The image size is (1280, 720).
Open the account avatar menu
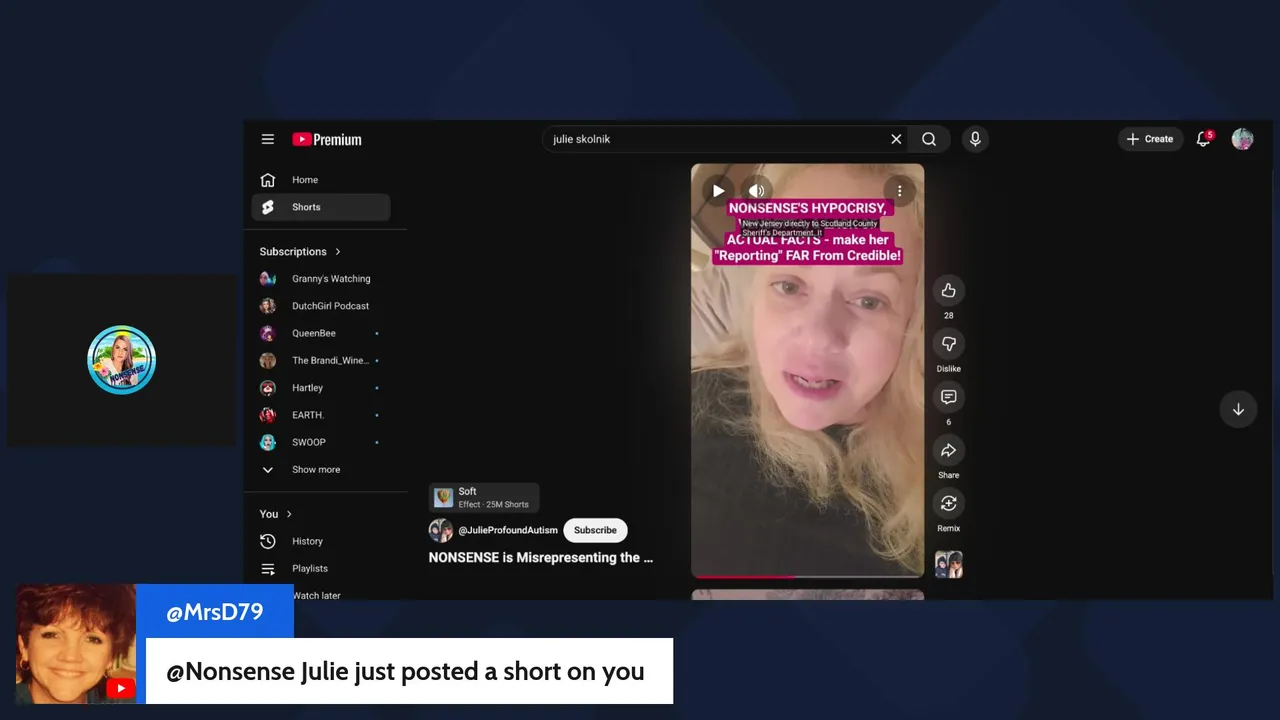coord(1242,139)
